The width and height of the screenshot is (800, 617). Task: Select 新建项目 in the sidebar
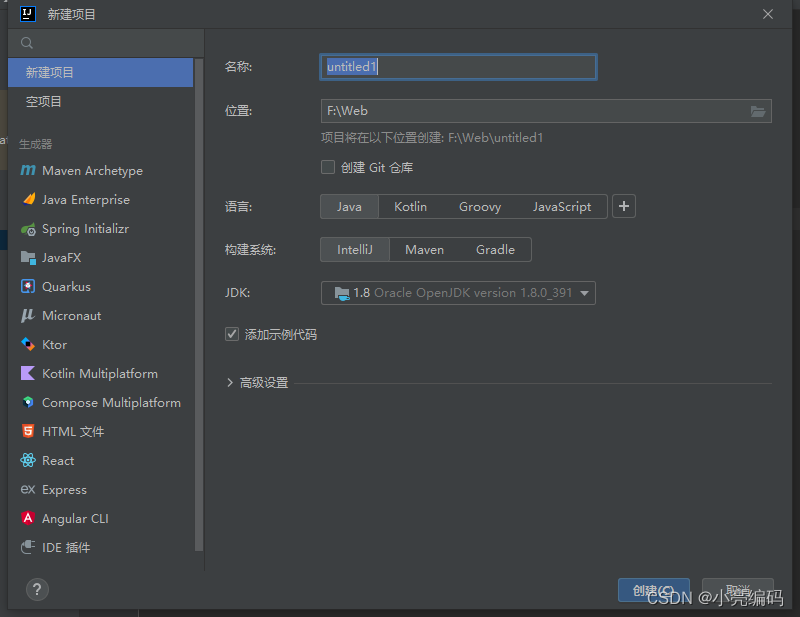coord(101,72)
